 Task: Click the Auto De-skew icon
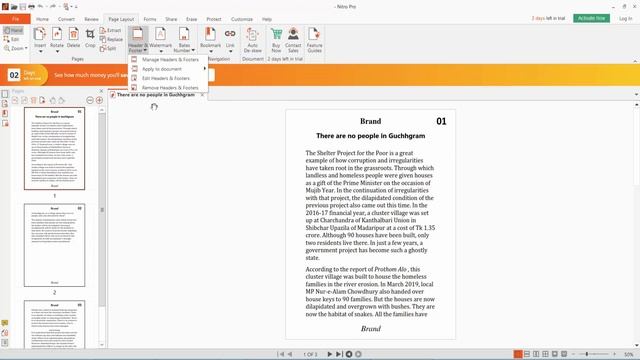click(x=253, y=35)
